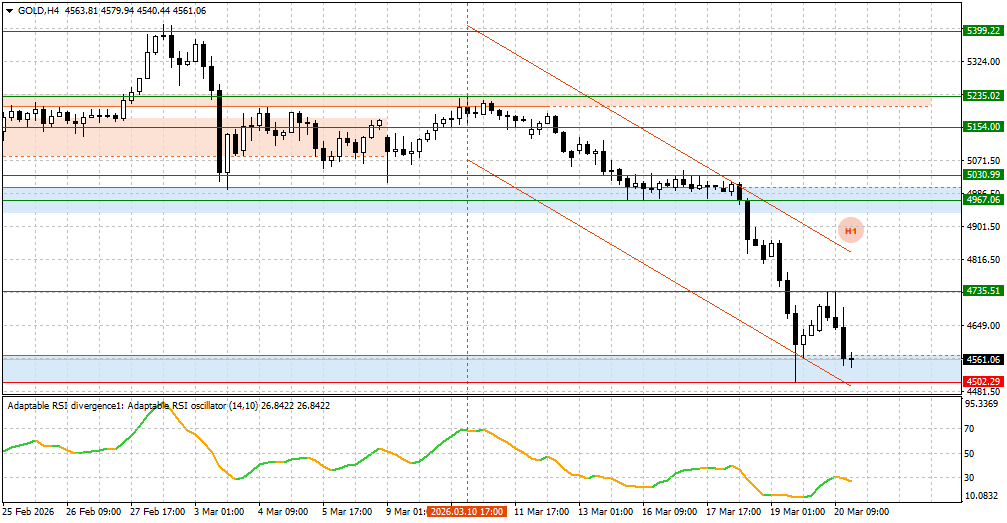Click the 17 Mar 17:00 date label
Viewport: 1007px width, 523px height.
pyautogui.click(x=734, y=512)
